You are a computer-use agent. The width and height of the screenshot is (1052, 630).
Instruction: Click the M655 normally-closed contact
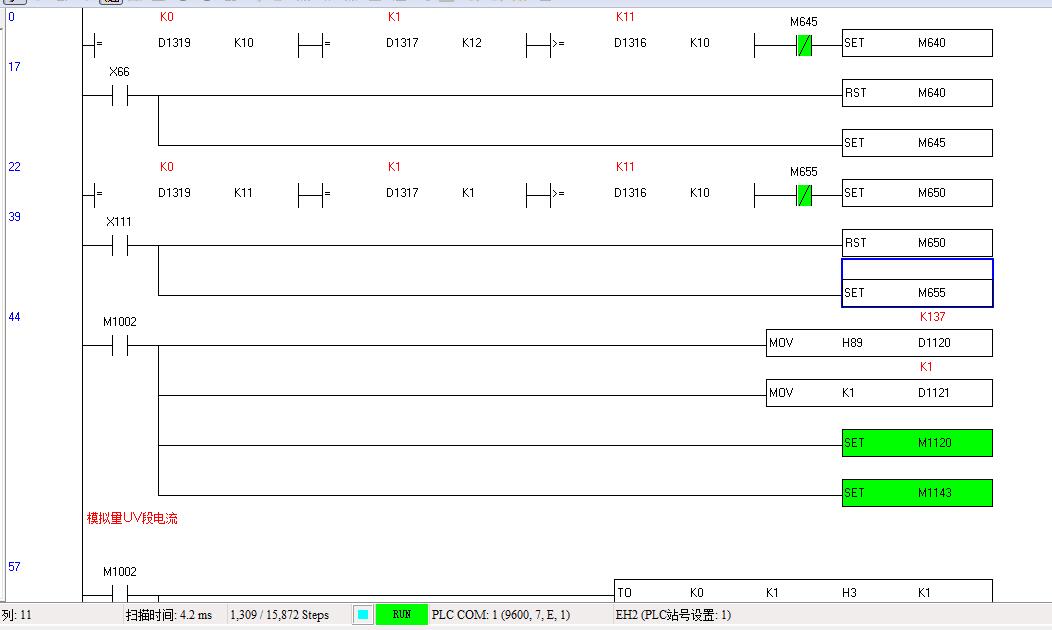coord(803,196)
